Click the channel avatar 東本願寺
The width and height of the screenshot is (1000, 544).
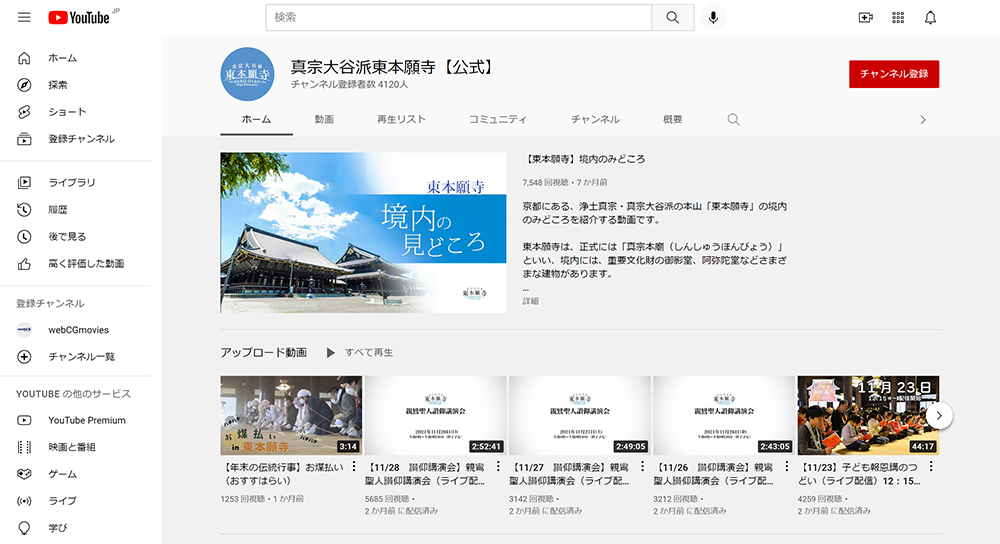pyautogui.click(x=247, y=74)
